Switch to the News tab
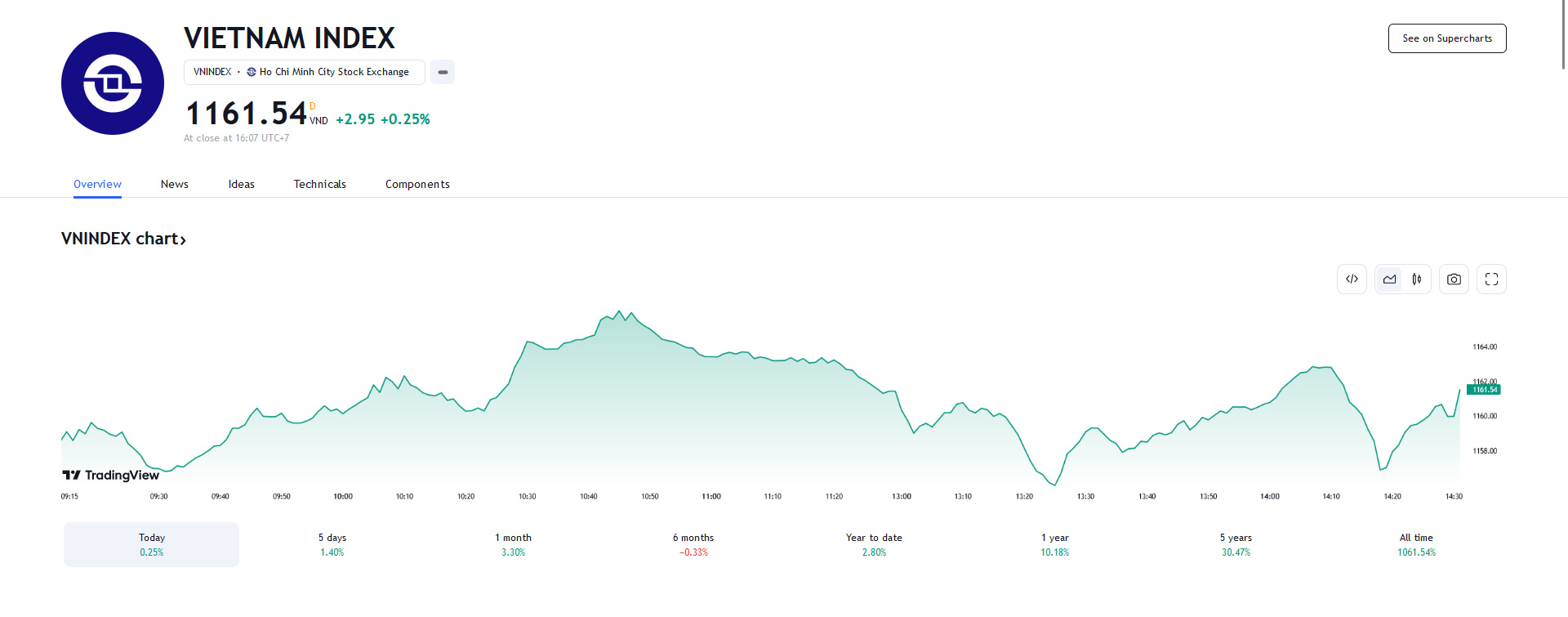 point(175,184)
